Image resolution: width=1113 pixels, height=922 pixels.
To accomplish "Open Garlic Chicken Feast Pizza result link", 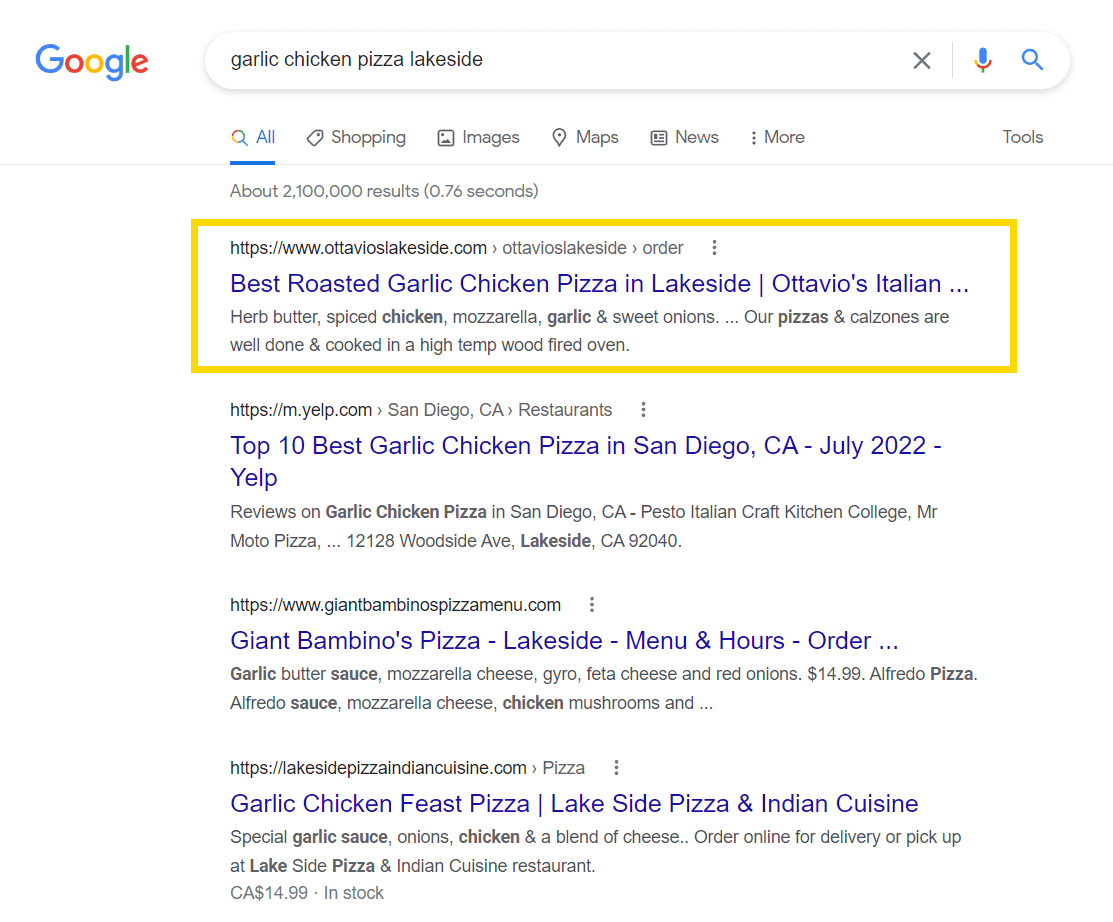I will [x=574, y=803].
